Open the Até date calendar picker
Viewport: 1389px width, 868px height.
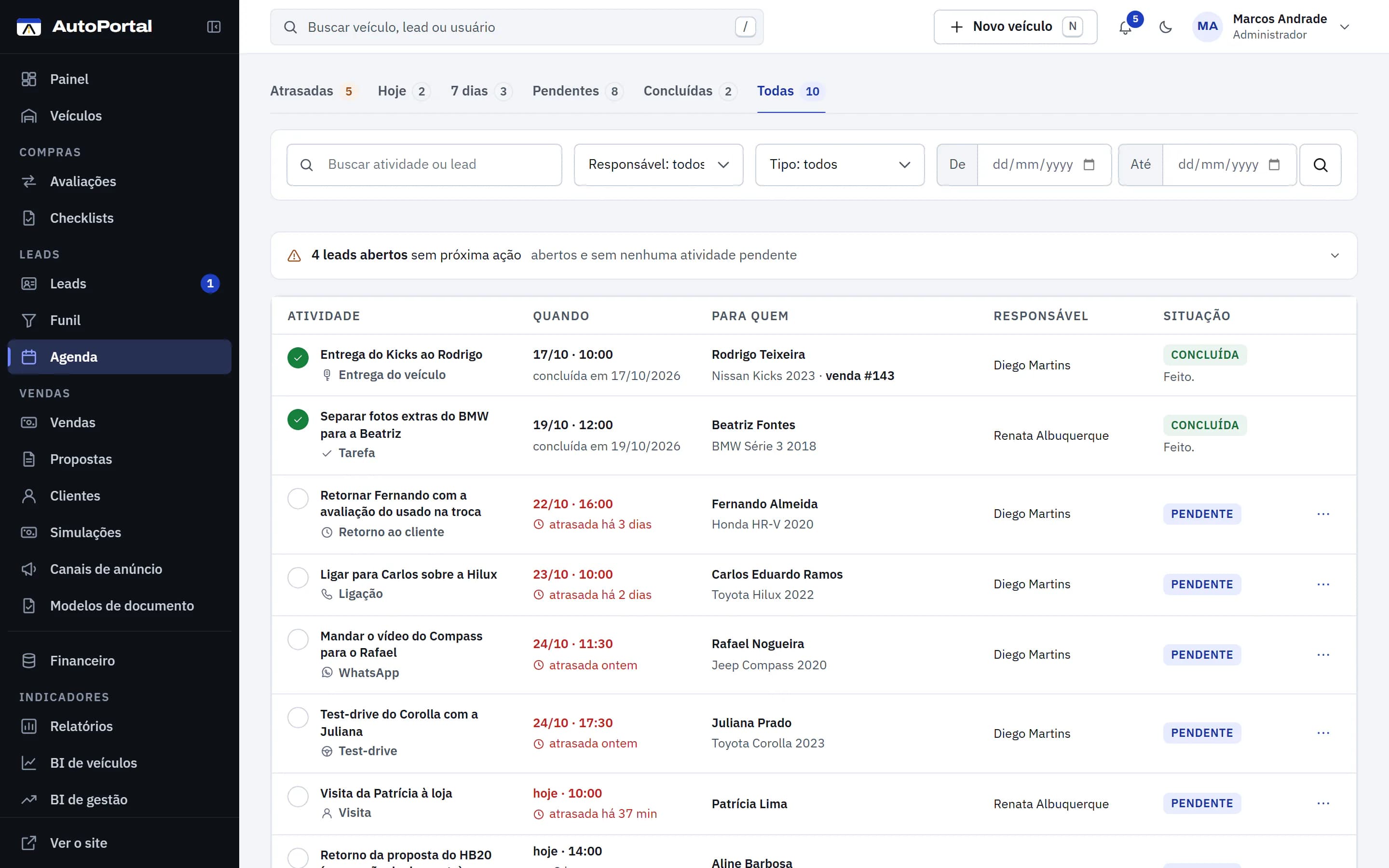pyautogui.click(x=1274, y=165)
